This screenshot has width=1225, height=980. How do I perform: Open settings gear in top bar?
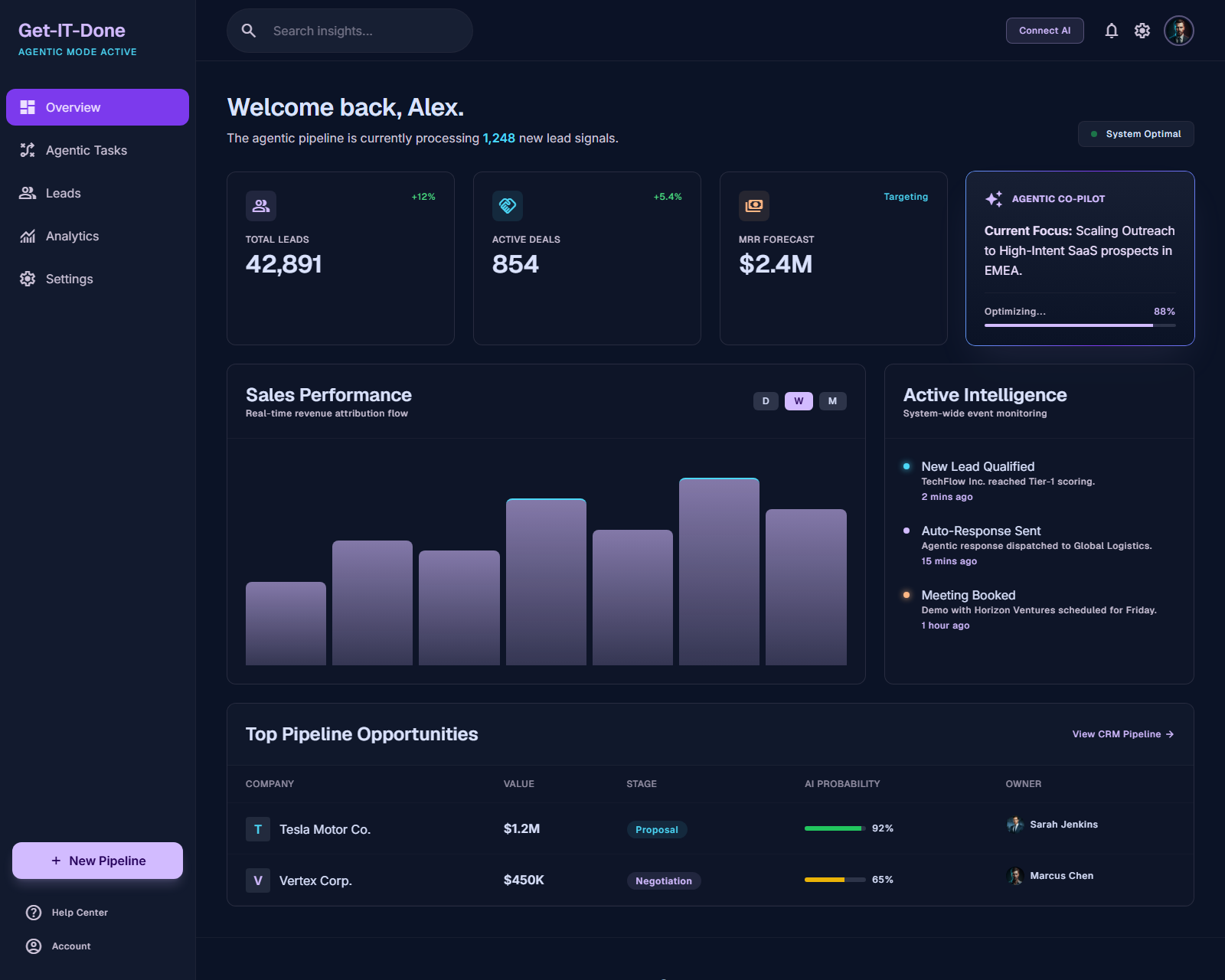coord(1142,31)
